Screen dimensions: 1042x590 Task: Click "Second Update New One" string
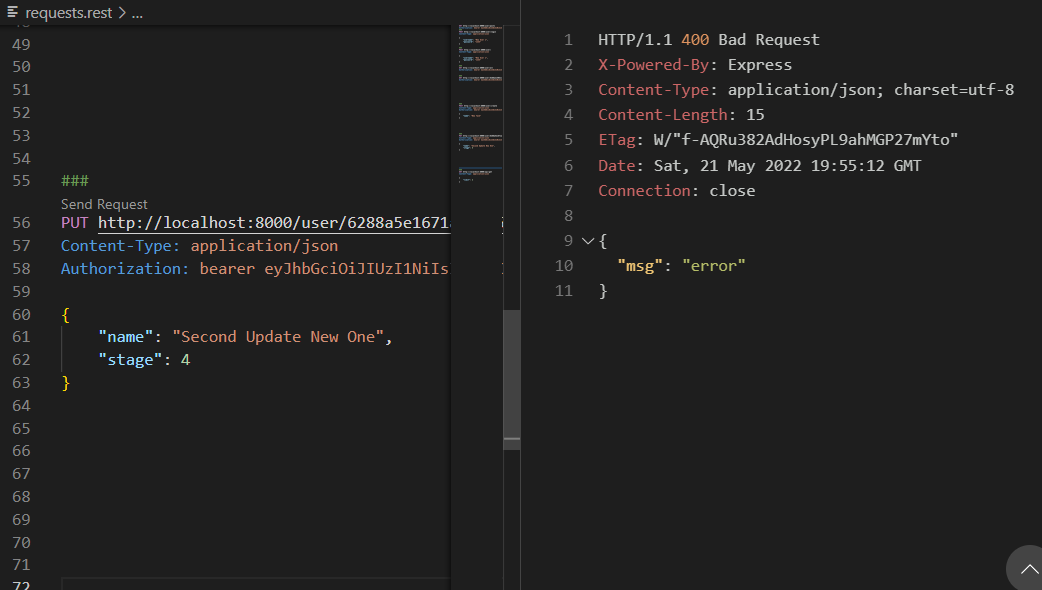pyautogui.click(x=278, y=337)
